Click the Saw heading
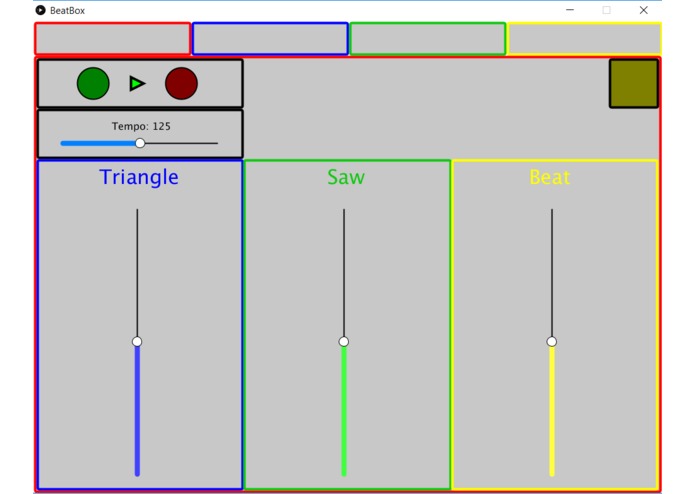 pos(346,177)
